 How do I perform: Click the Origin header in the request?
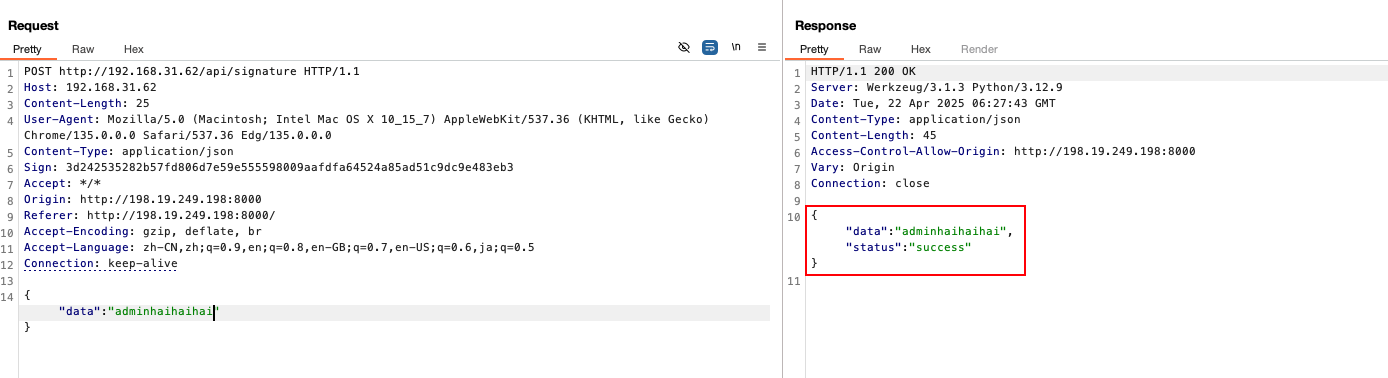coord(143,200)
